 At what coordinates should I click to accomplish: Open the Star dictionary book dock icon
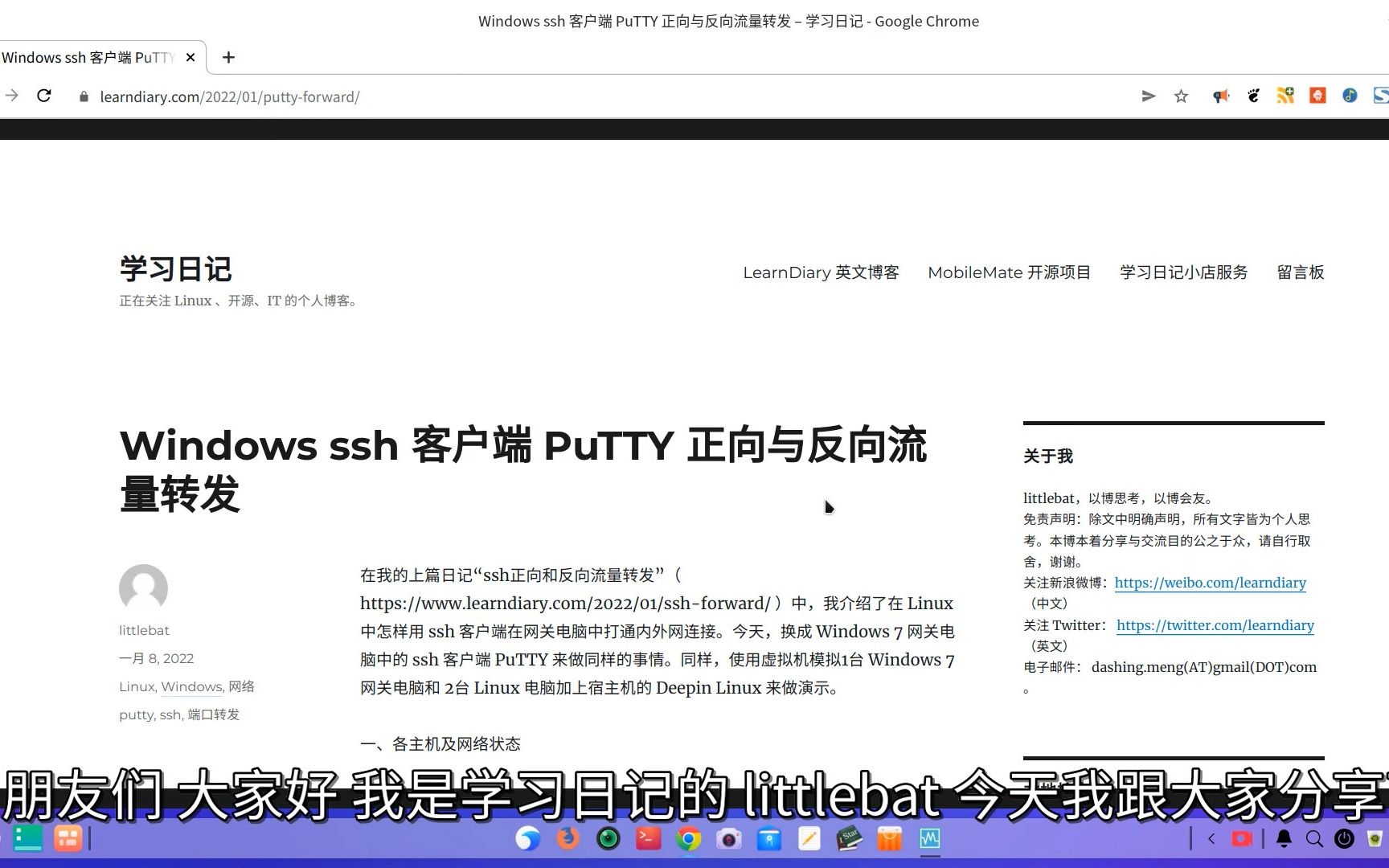coord(849,838)
